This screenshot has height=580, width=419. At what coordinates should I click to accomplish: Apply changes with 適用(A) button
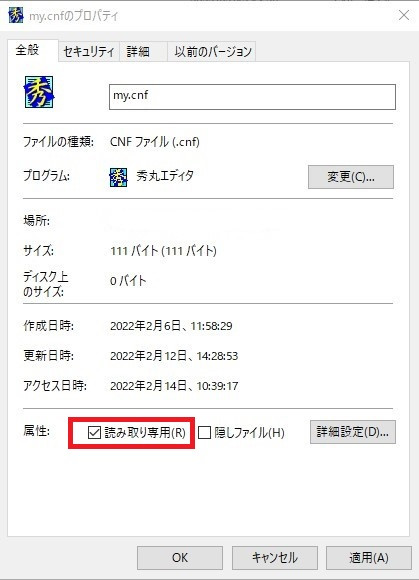coord(369,557)
